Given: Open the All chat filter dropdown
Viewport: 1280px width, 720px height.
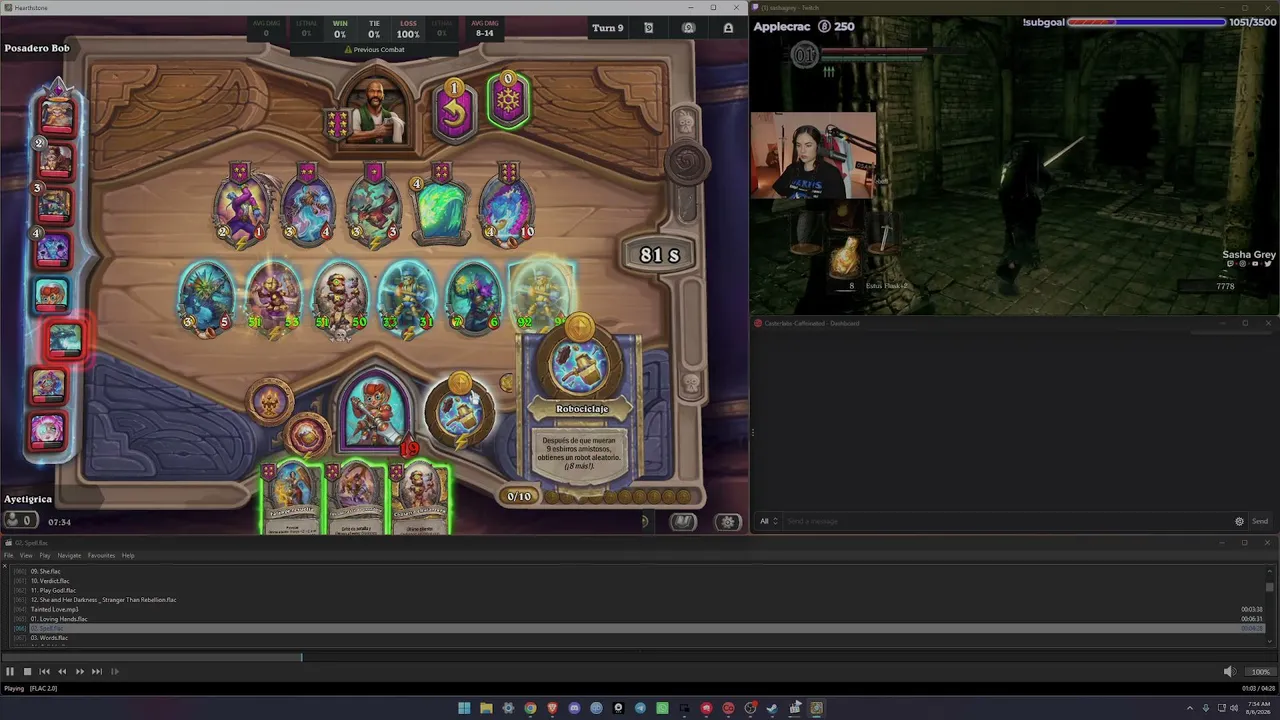Looking at the screenshot, I should [x=768, y=521].
